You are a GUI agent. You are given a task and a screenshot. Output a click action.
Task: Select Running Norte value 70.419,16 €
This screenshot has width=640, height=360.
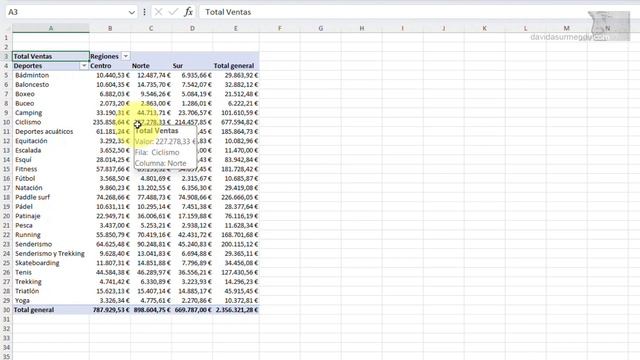(x=154, y=235)
